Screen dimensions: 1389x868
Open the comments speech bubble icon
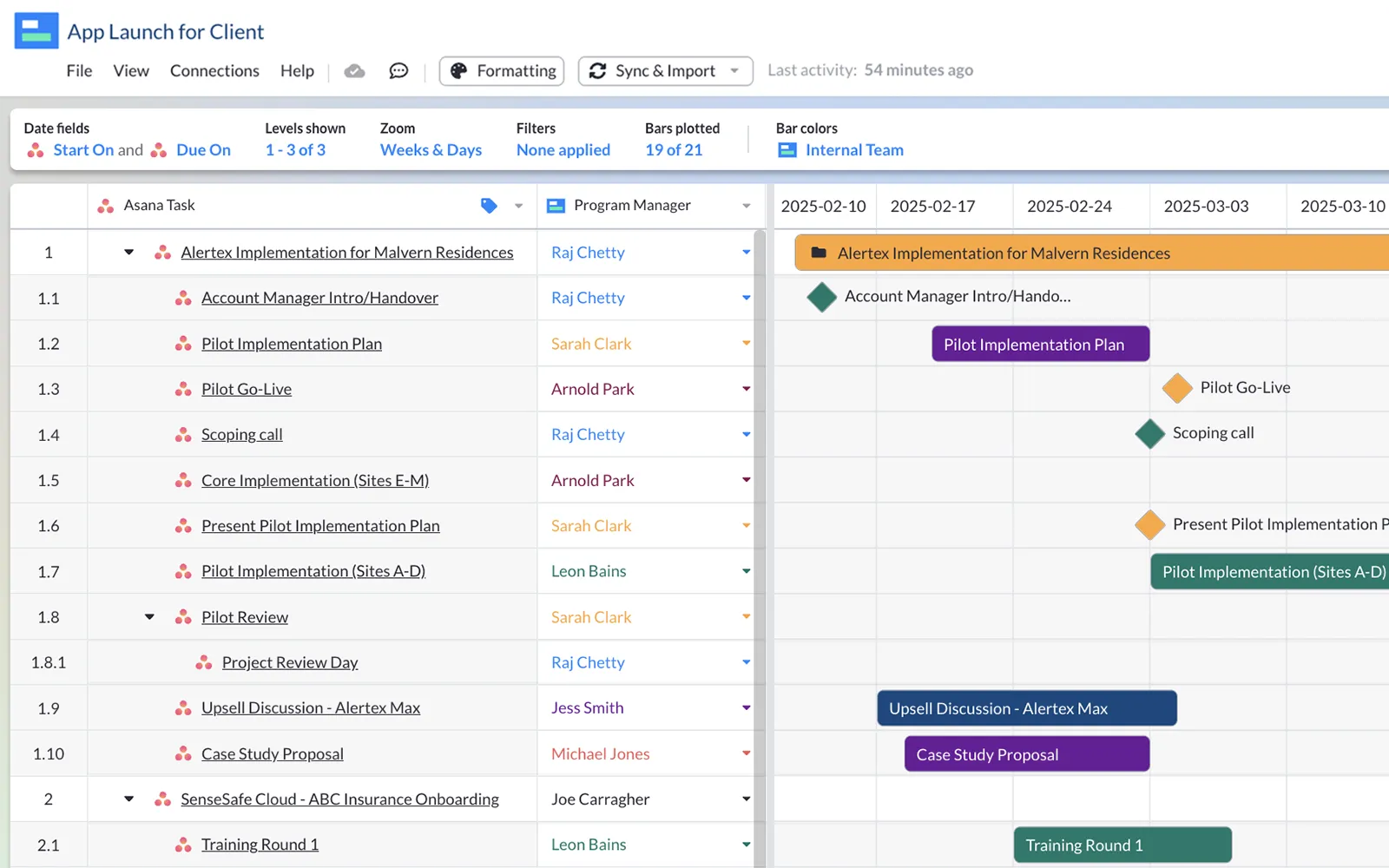click(x=398, y=71)
